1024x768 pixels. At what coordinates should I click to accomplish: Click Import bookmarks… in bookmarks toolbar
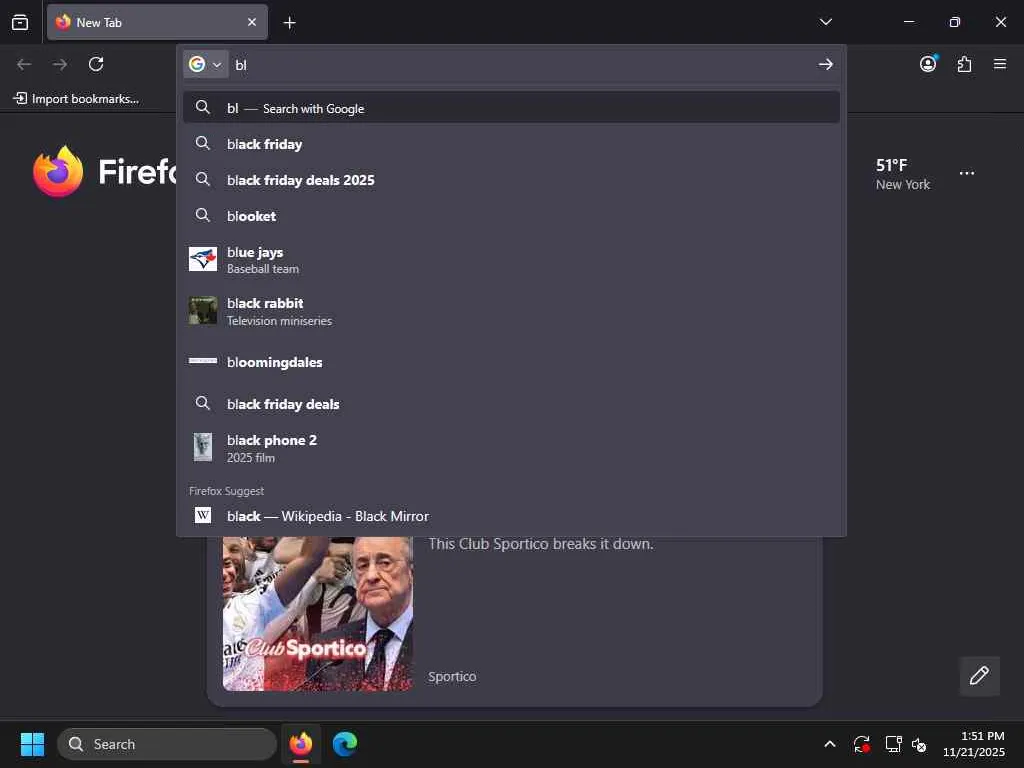76,99
